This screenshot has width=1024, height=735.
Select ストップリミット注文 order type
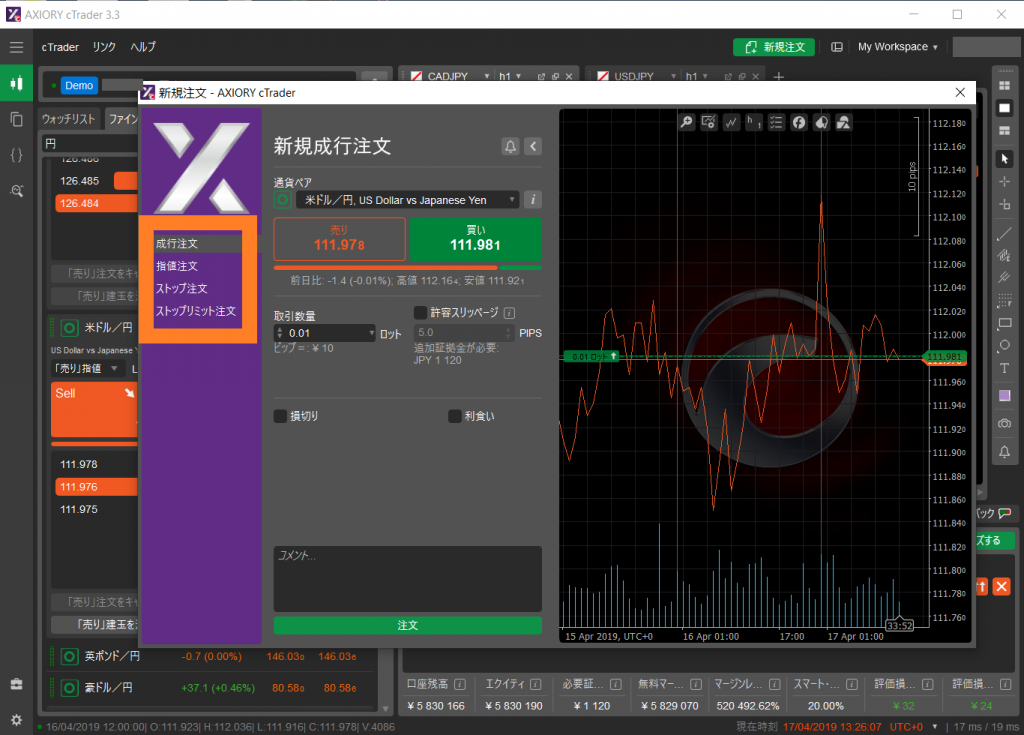click(x=198, y=311)
